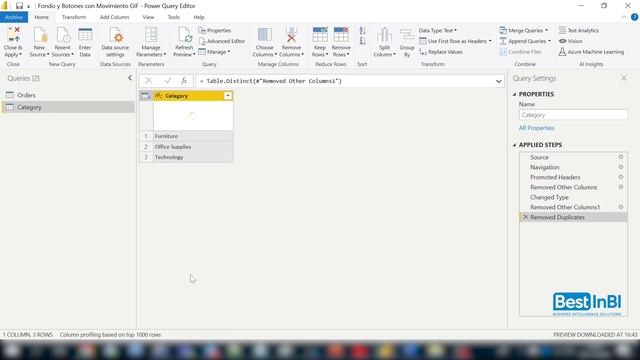The width and height of the screenshot is (640, 360).
Task: Click the query Name input field
Action: click(x=573, y=115)
